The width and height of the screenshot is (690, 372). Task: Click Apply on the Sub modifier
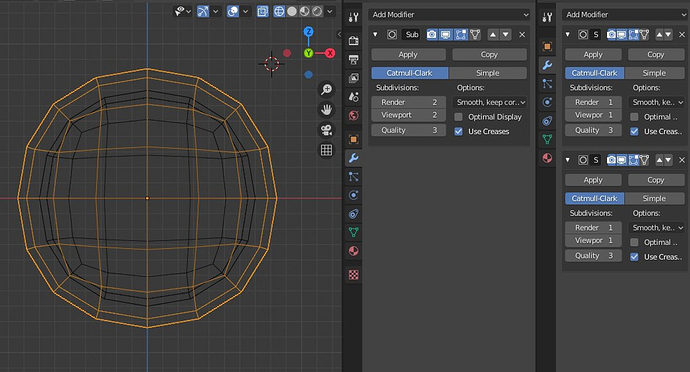pyautogui.click(x=408, y=55)
